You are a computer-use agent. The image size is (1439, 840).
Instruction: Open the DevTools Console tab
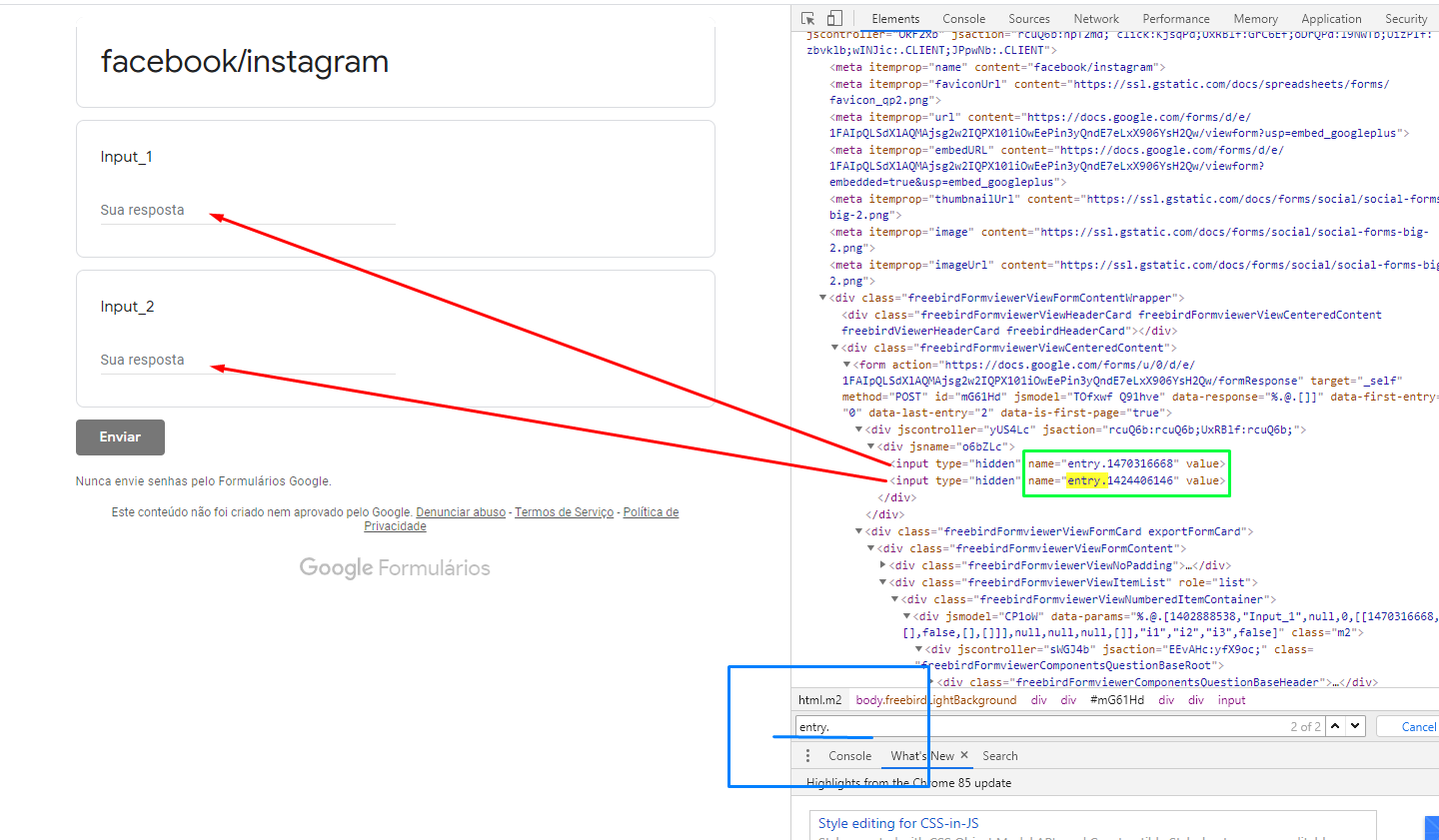click(963, 18)
